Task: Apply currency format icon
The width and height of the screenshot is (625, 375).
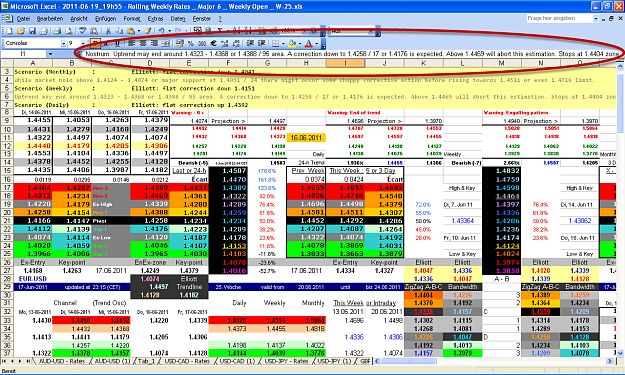Action: (179, 43)
